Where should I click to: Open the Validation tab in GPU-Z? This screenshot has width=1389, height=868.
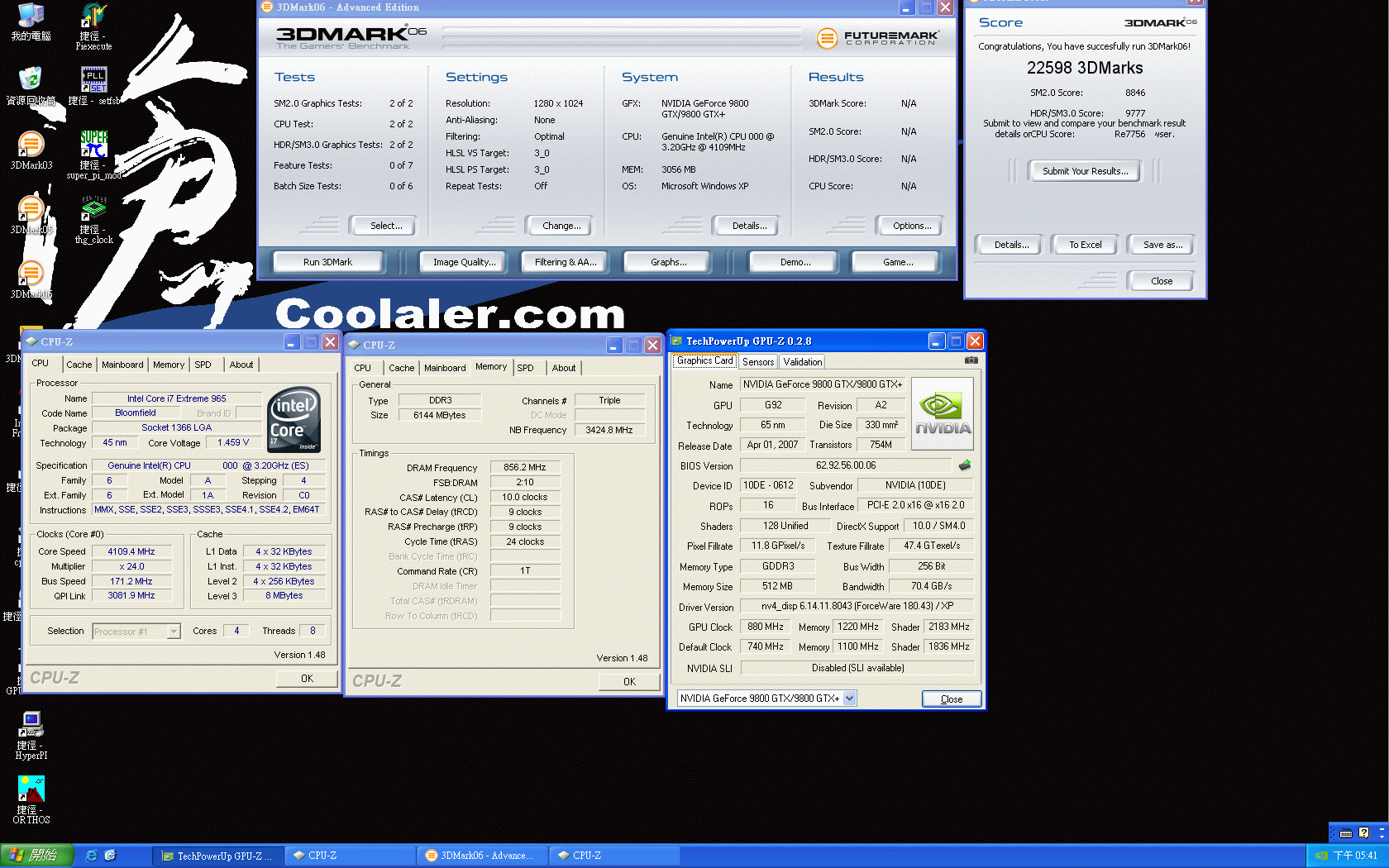coord(803,362)
